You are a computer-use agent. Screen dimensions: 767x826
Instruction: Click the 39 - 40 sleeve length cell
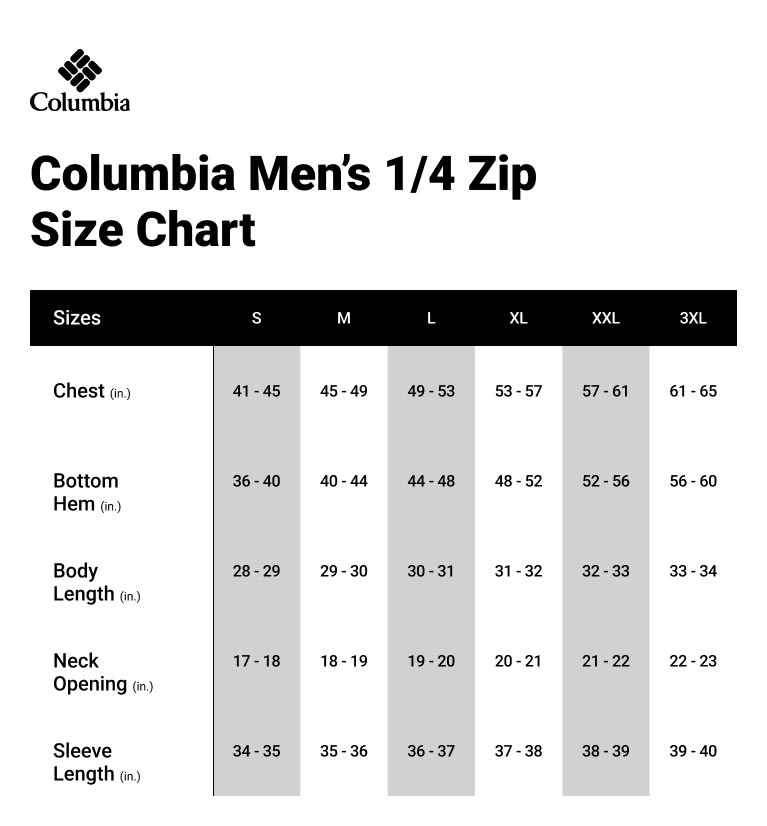tap(693, 751)
